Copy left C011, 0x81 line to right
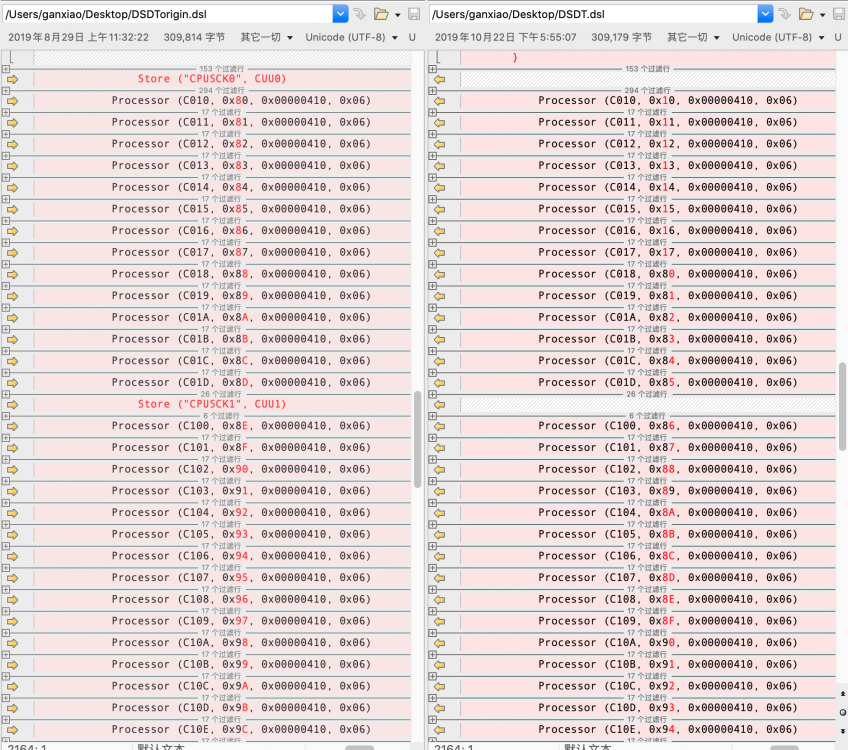 (x=12, y=123)
